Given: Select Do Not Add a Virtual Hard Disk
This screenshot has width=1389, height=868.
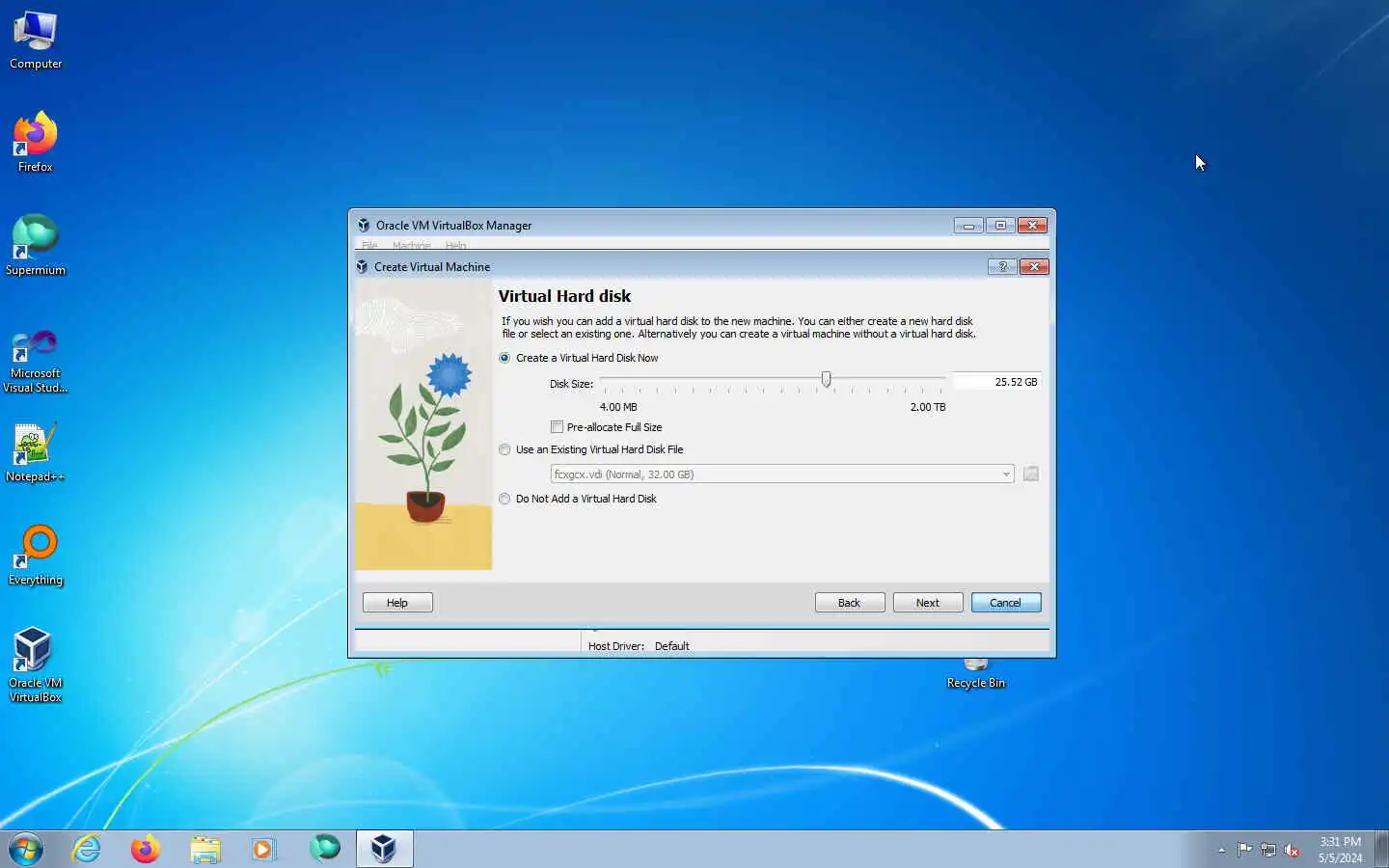Looking at the screenshot, I should (x=578, y=499).
